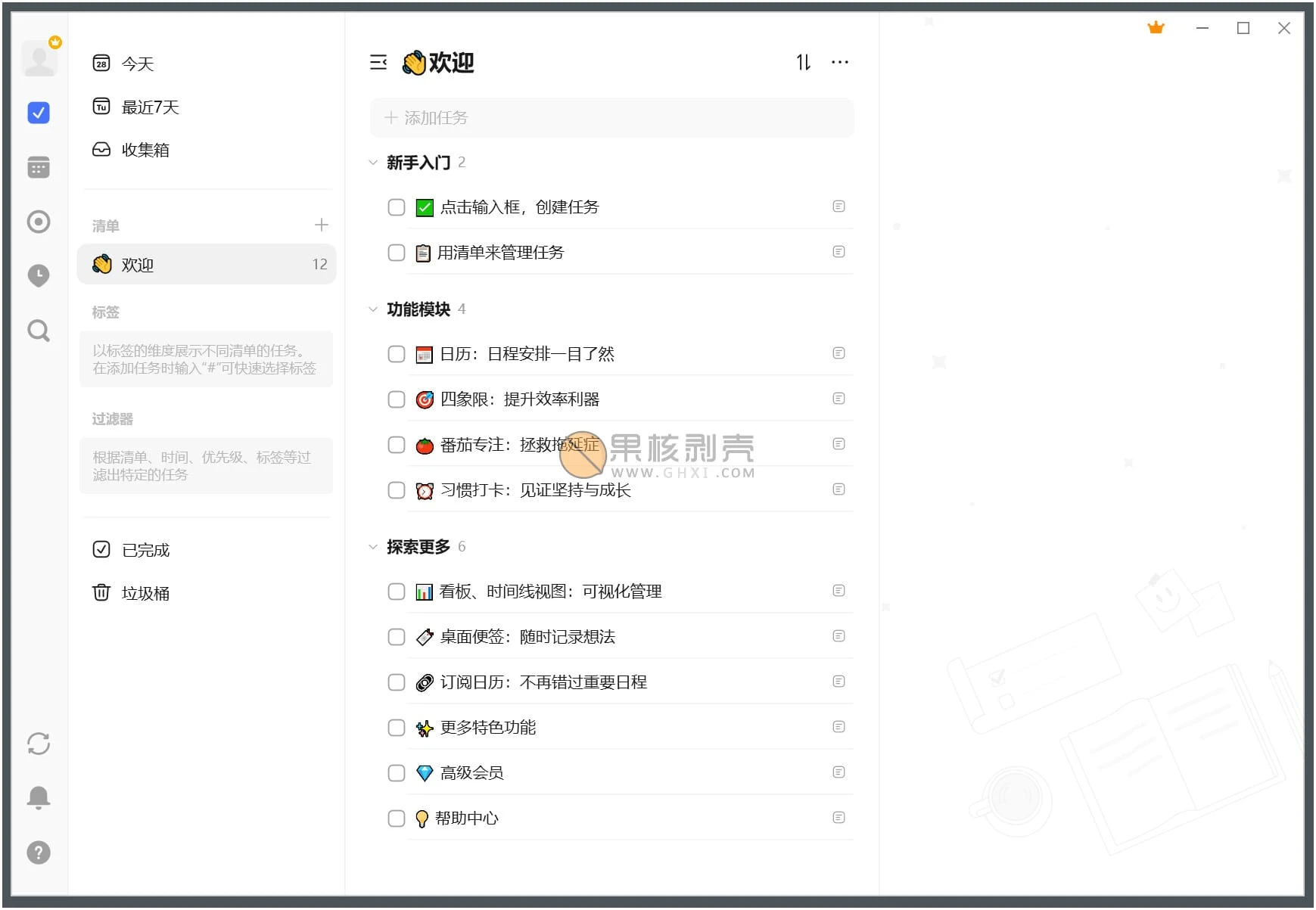Open note icon for 习惯打卡 task
Screen dimensions: 1316x910
(x=838, y=489)
